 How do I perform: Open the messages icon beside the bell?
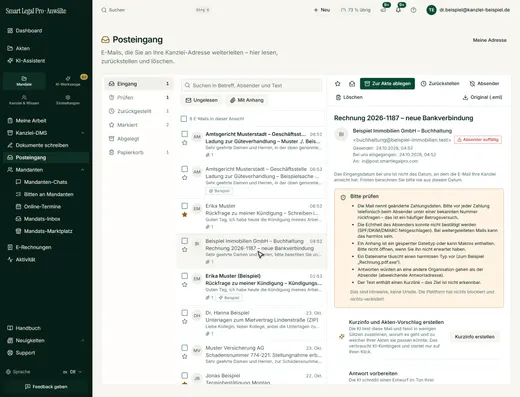(383, 10)
